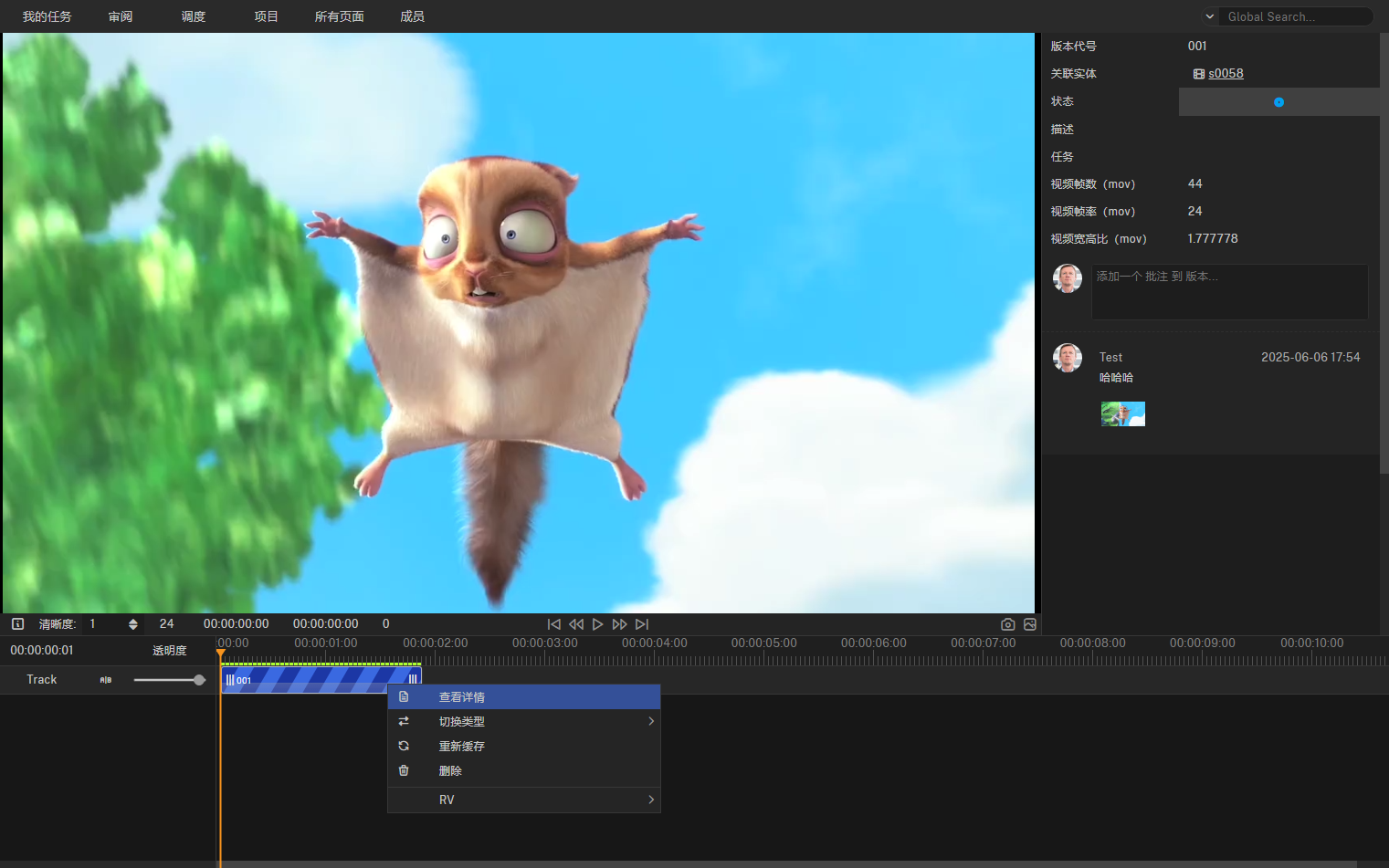1389x868 pixels.
Task: Click the empty 描述 description field
Action: coord(1279,130)
